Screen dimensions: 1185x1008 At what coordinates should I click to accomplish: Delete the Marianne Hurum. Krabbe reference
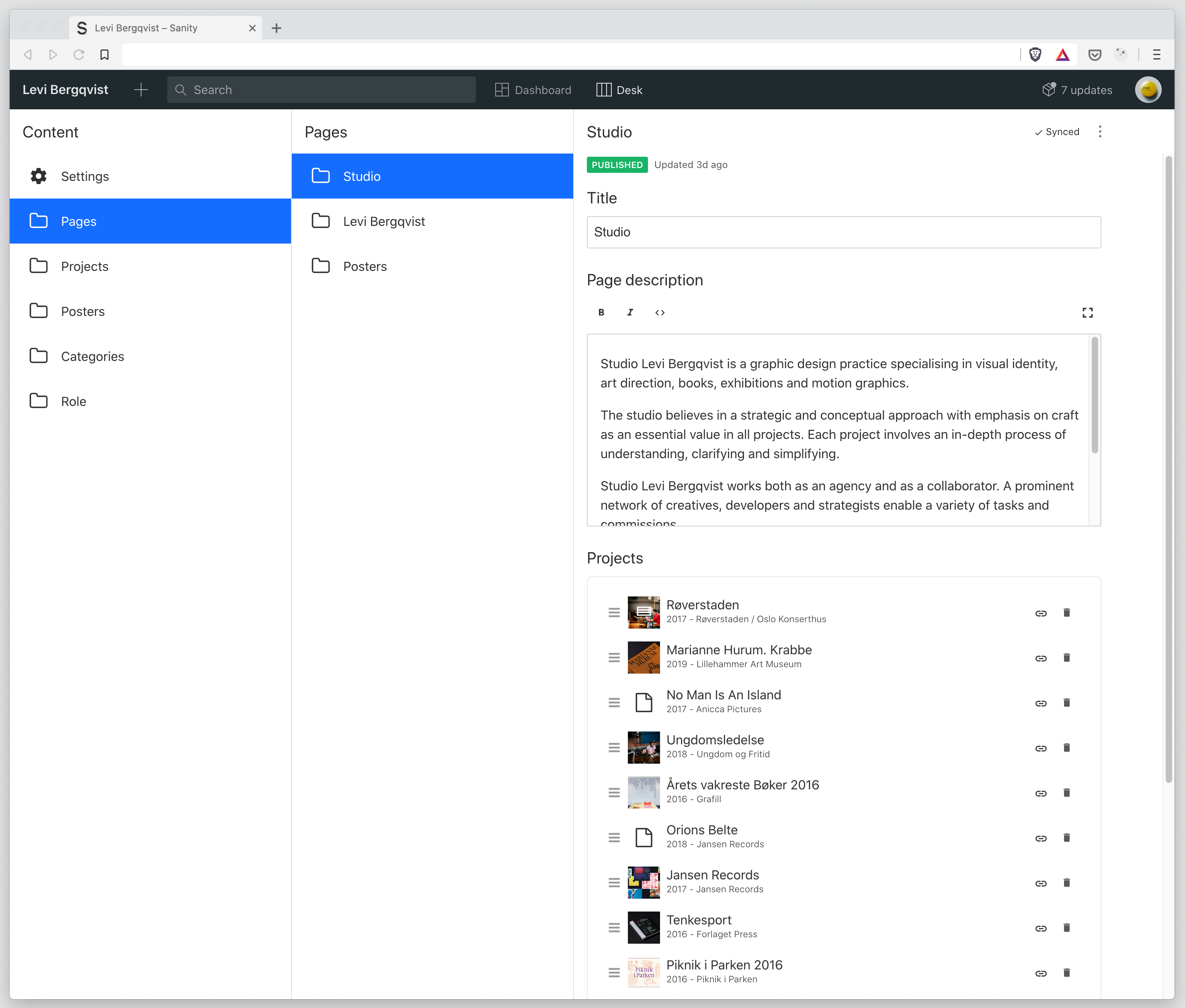pos(1066,658)
